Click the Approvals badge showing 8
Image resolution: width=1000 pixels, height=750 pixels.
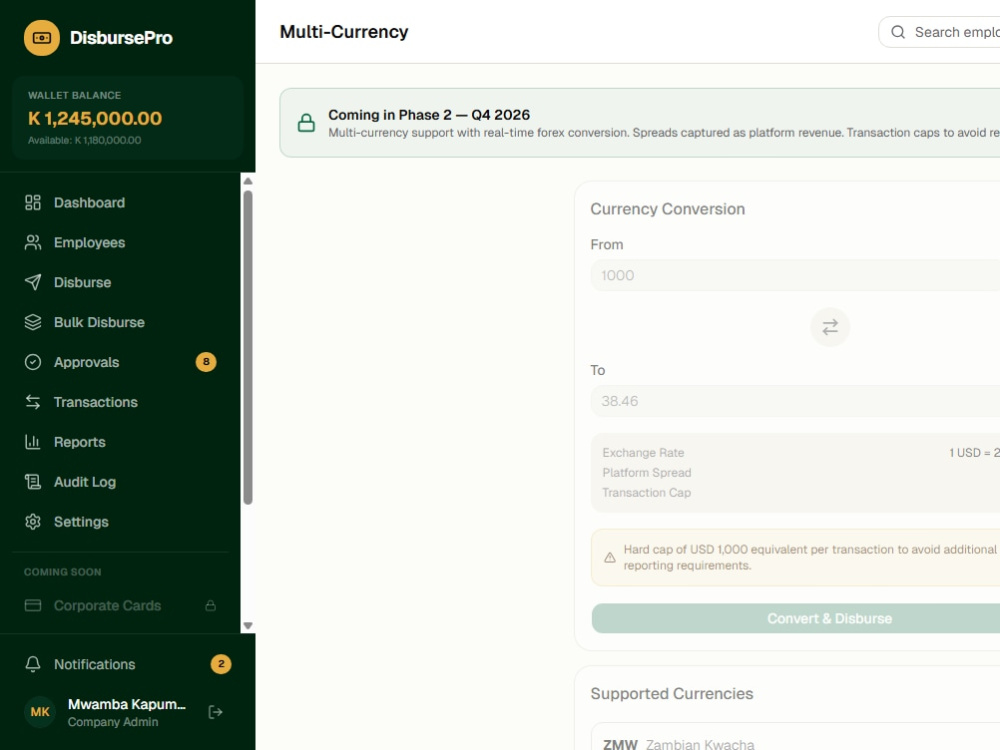point(206,362)
